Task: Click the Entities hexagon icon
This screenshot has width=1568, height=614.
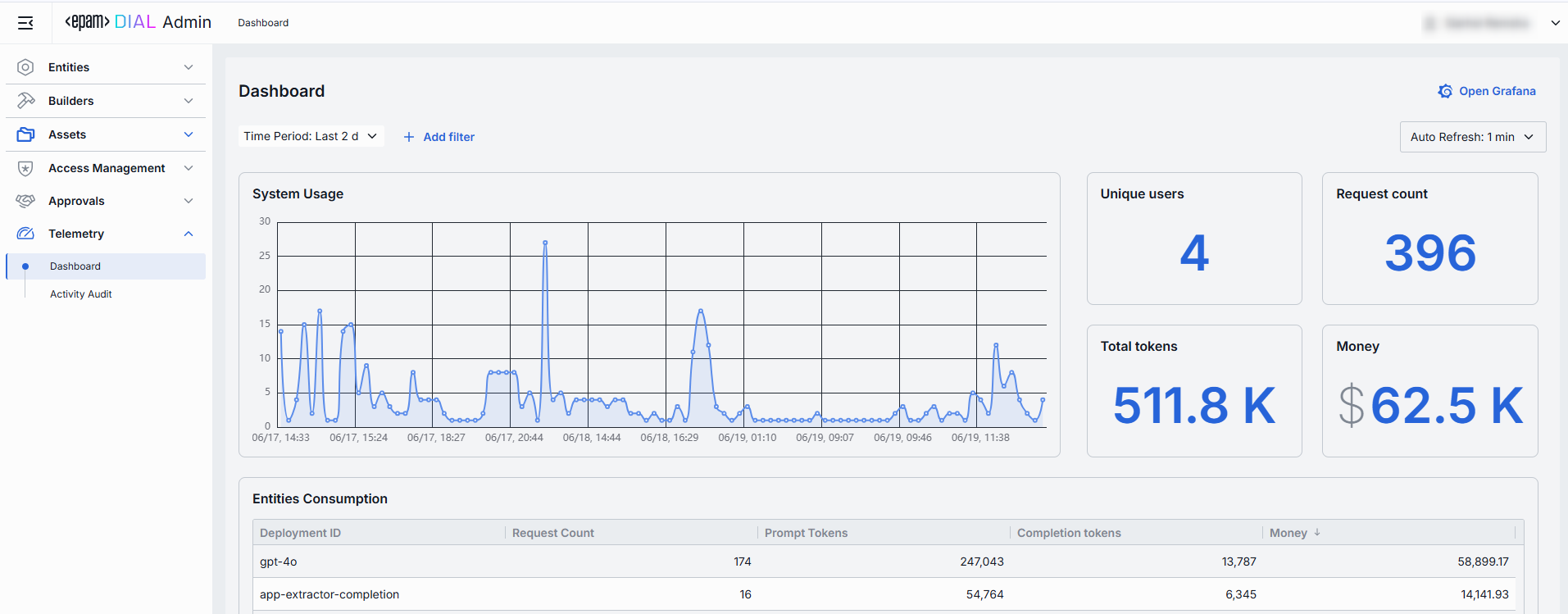Action: pos(25,67)
